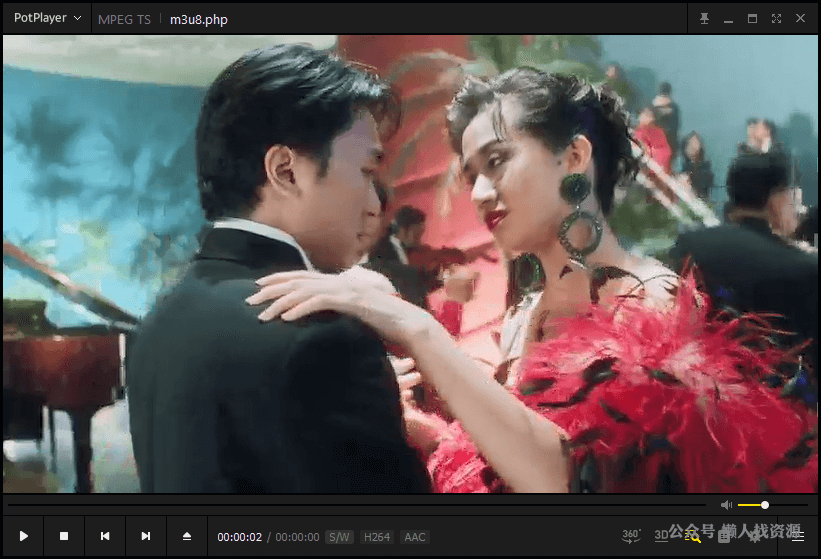Stop the video with the Stop button
Image resolution: width=821 pixels, height=559 pixels.
coord(64,536)
